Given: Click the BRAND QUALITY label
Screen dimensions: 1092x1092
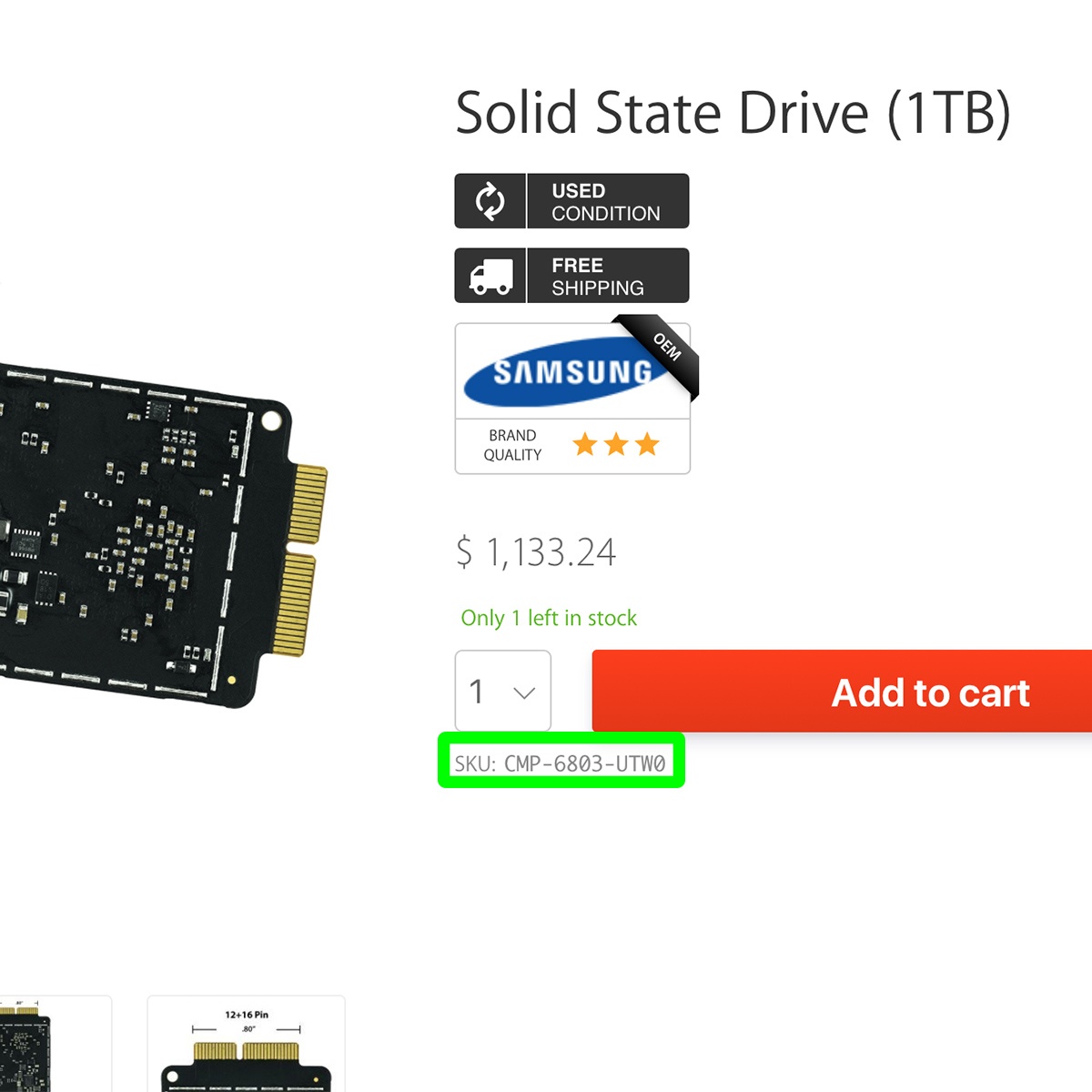Looking at the screenshot, I should coord(512,445).
